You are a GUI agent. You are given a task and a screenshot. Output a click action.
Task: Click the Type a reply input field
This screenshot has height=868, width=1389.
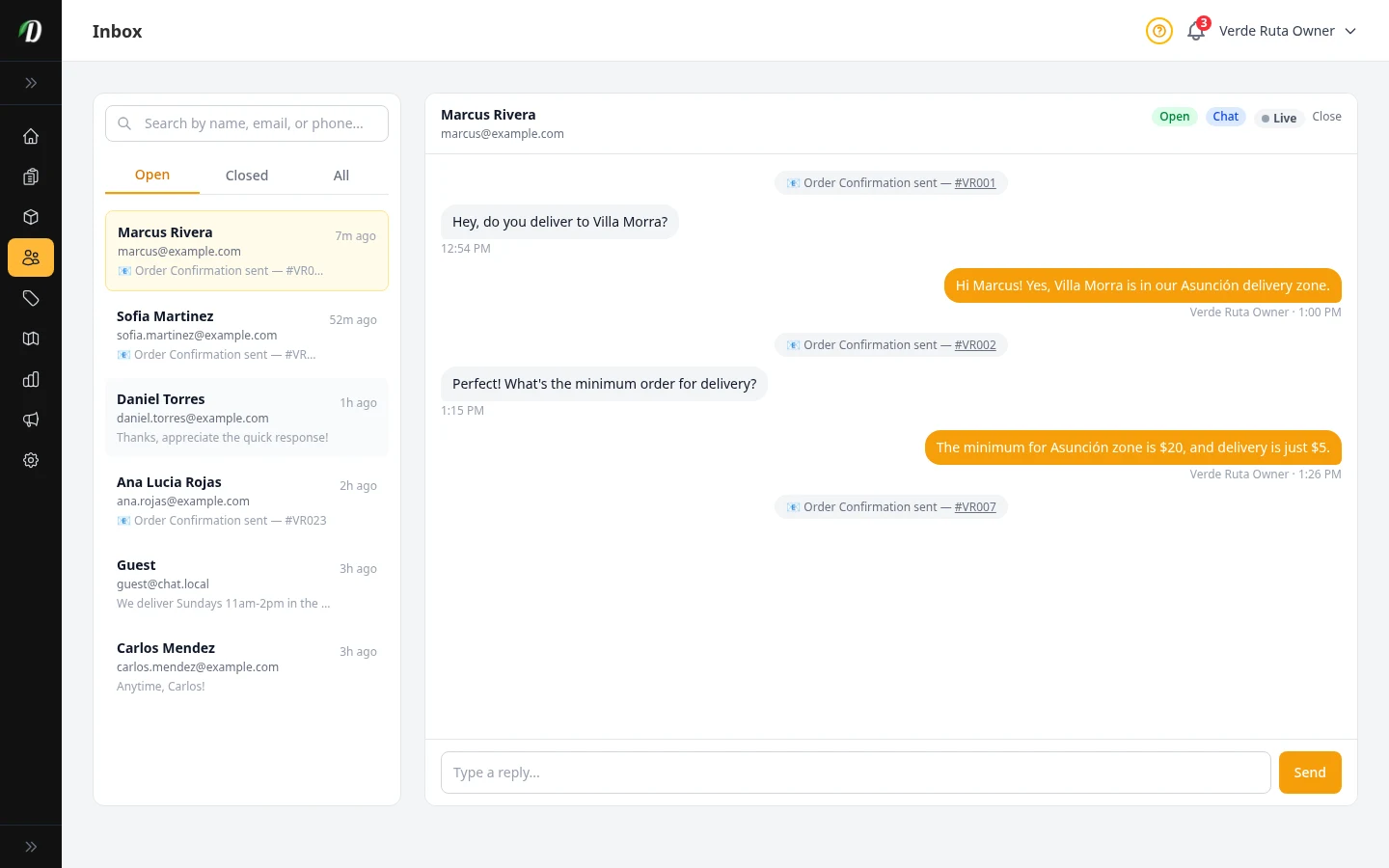point(855,773)
